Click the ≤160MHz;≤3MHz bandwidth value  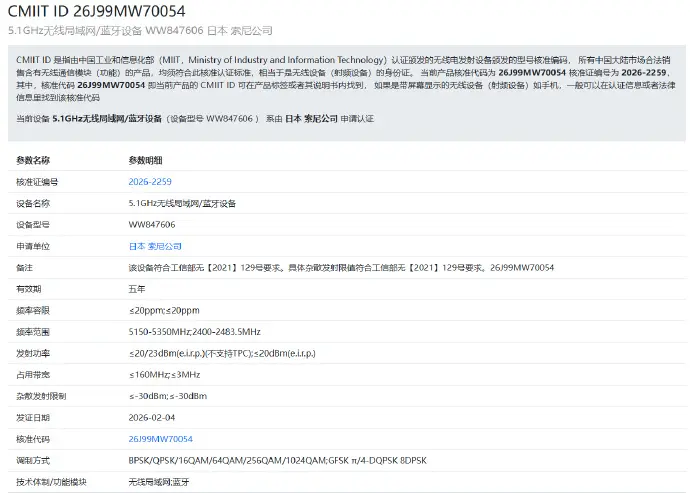pyautogui.click(x=164, y=375)
